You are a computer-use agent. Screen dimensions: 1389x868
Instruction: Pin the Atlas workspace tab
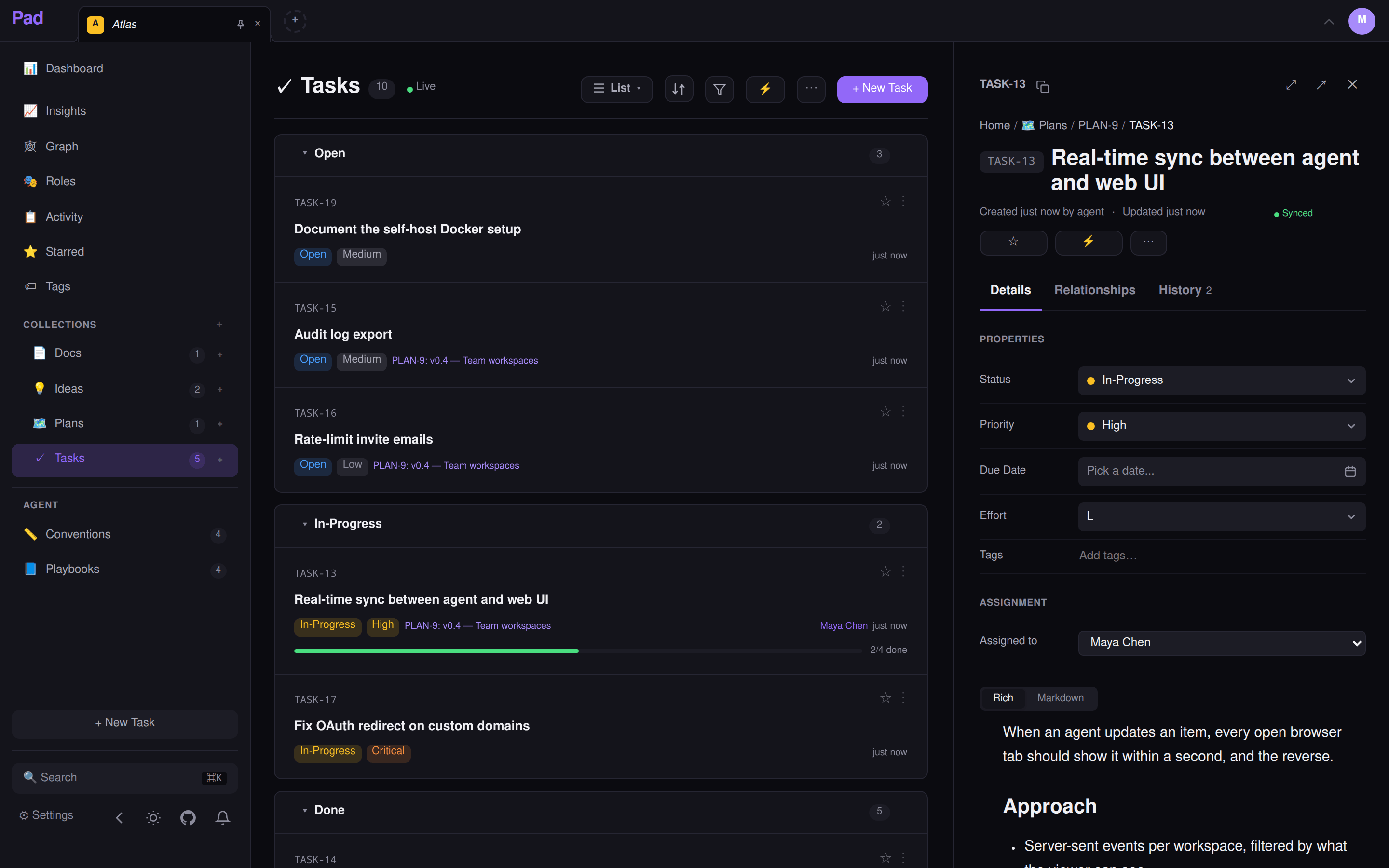coord(241,24)
